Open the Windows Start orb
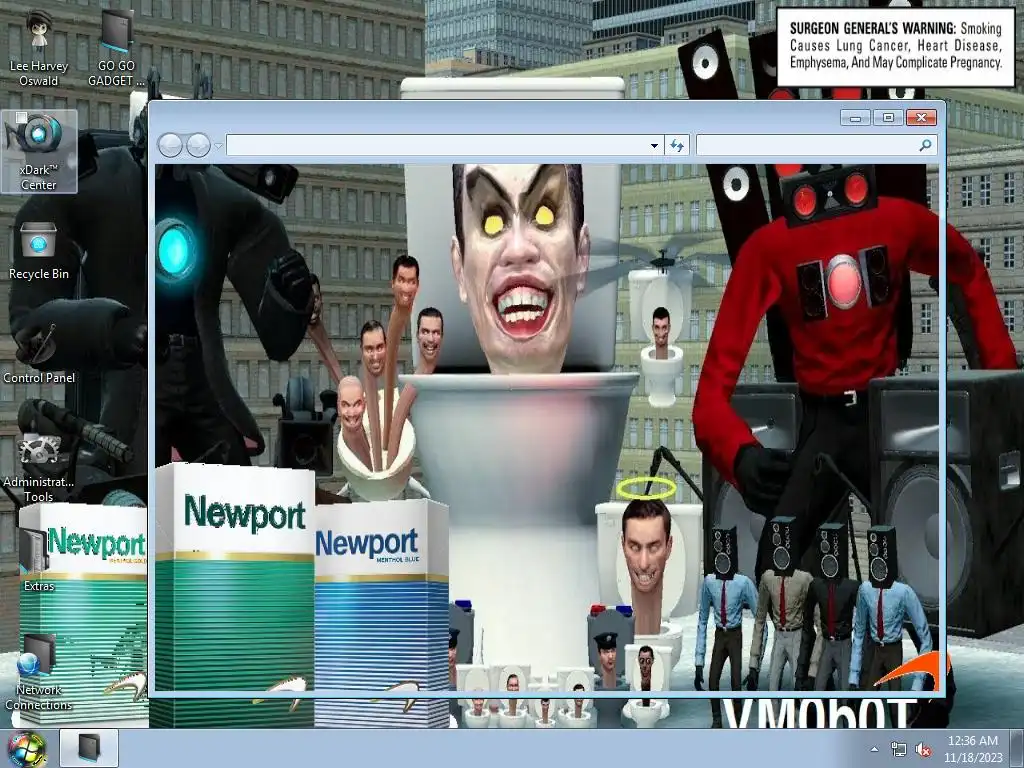The width and height of the screenshot is (1024, 768). pyautogui.click(x=26, y=748)
